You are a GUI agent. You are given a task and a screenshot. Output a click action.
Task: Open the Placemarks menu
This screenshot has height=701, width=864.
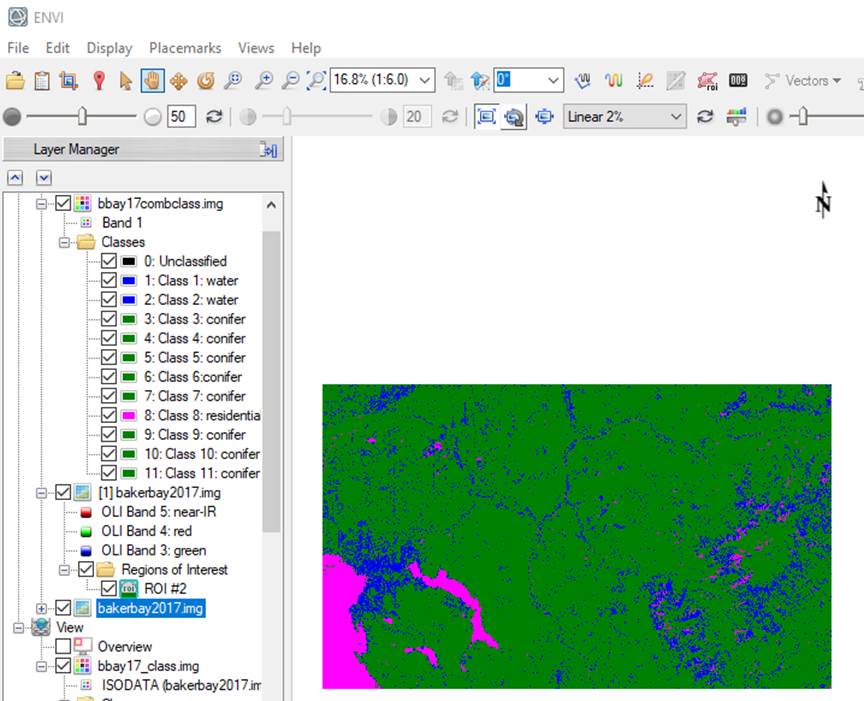click(185, 48)
